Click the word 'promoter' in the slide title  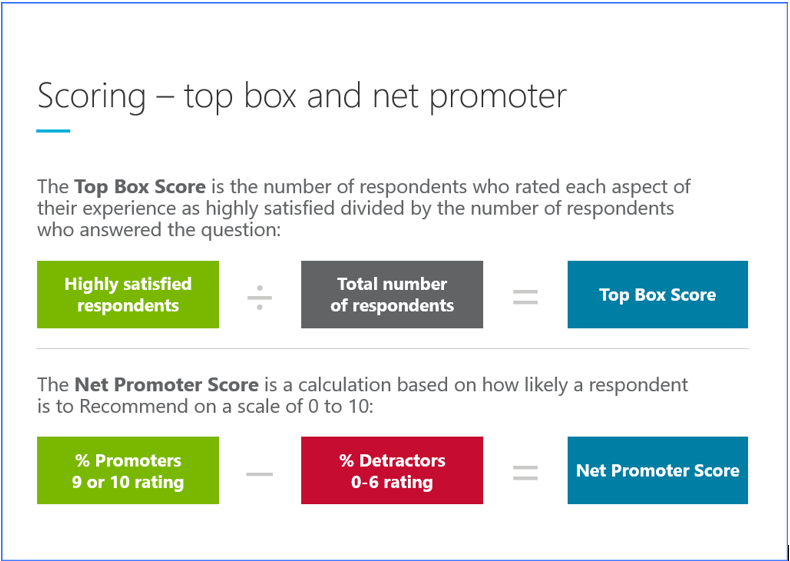(497, 98)
